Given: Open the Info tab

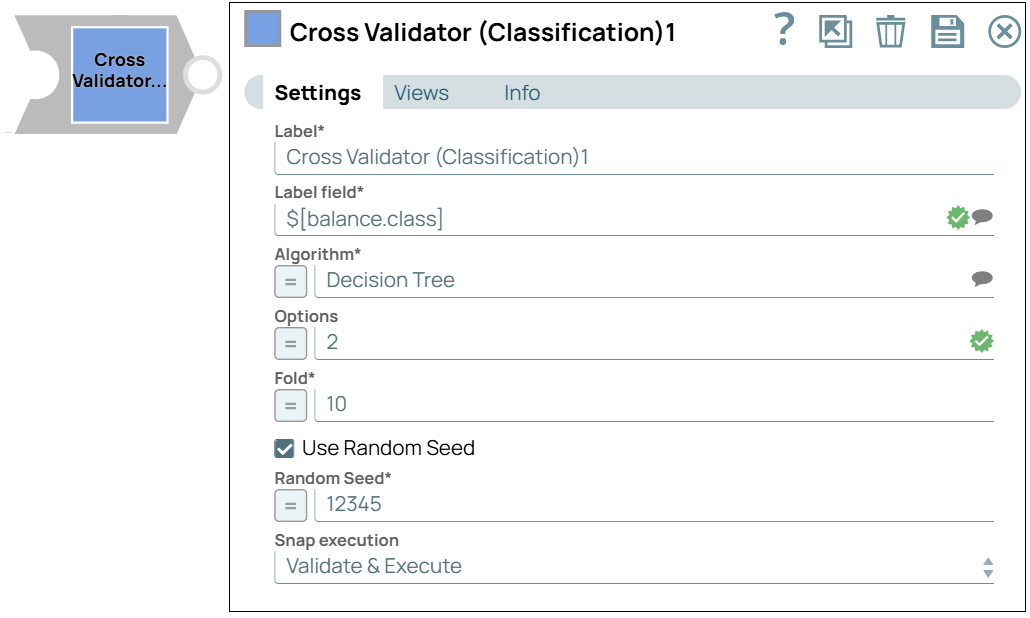Looking at the screenshot, I should [522, 92].
